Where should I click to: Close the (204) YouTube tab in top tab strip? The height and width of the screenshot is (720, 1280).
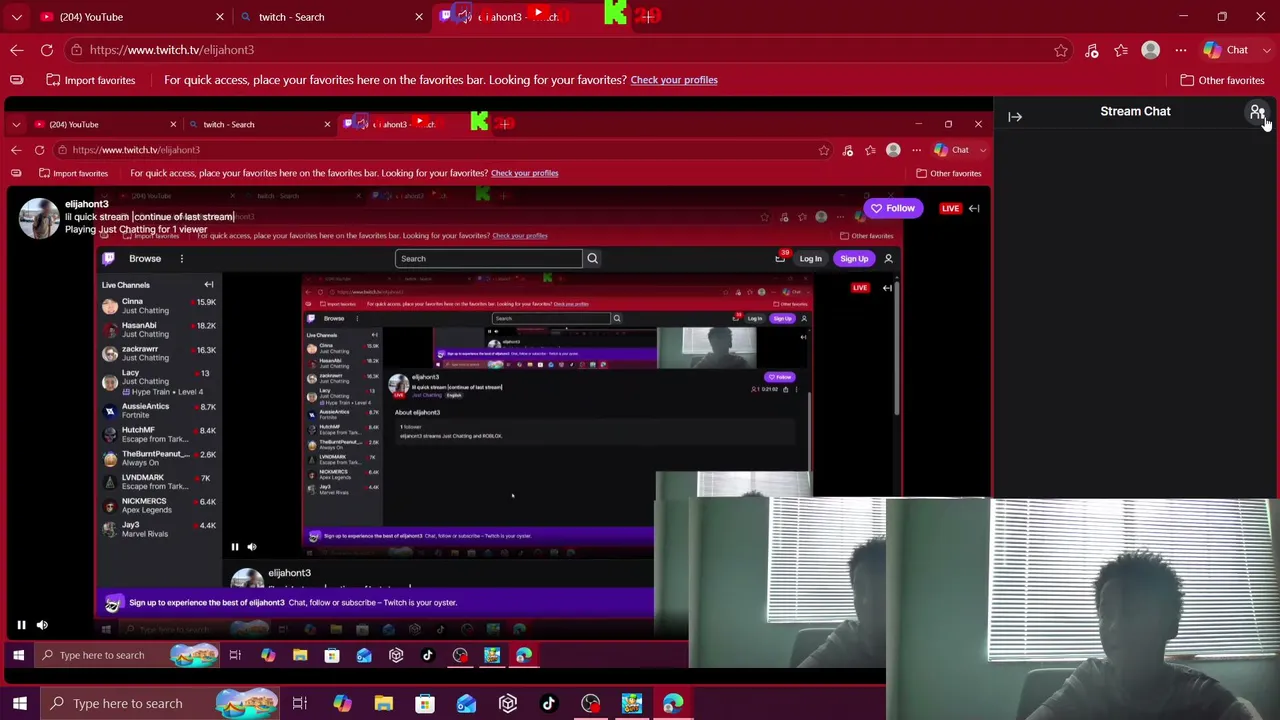[x=220, y=17]
